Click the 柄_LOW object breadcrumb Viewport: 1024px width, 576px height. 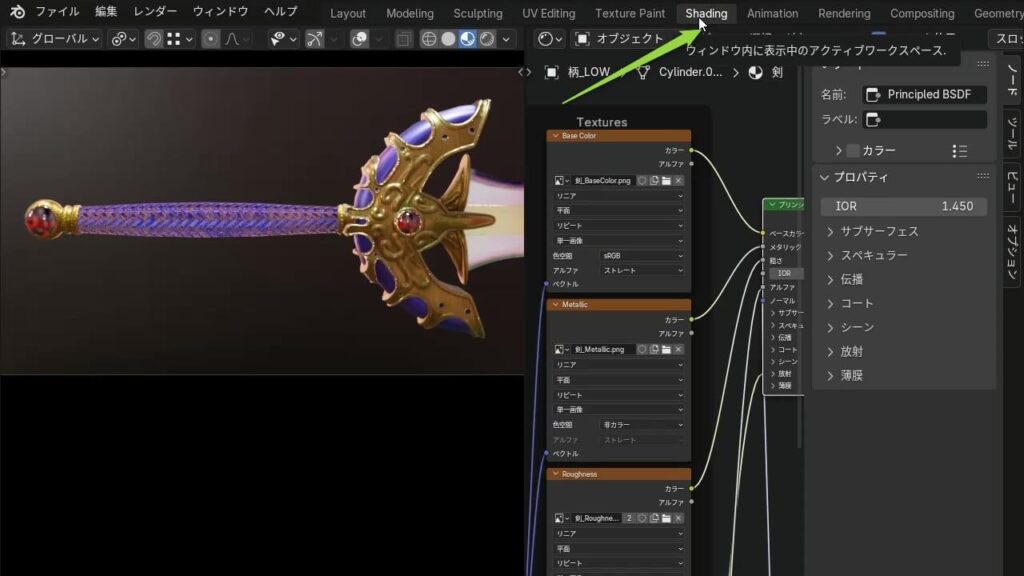click(578, 72)
